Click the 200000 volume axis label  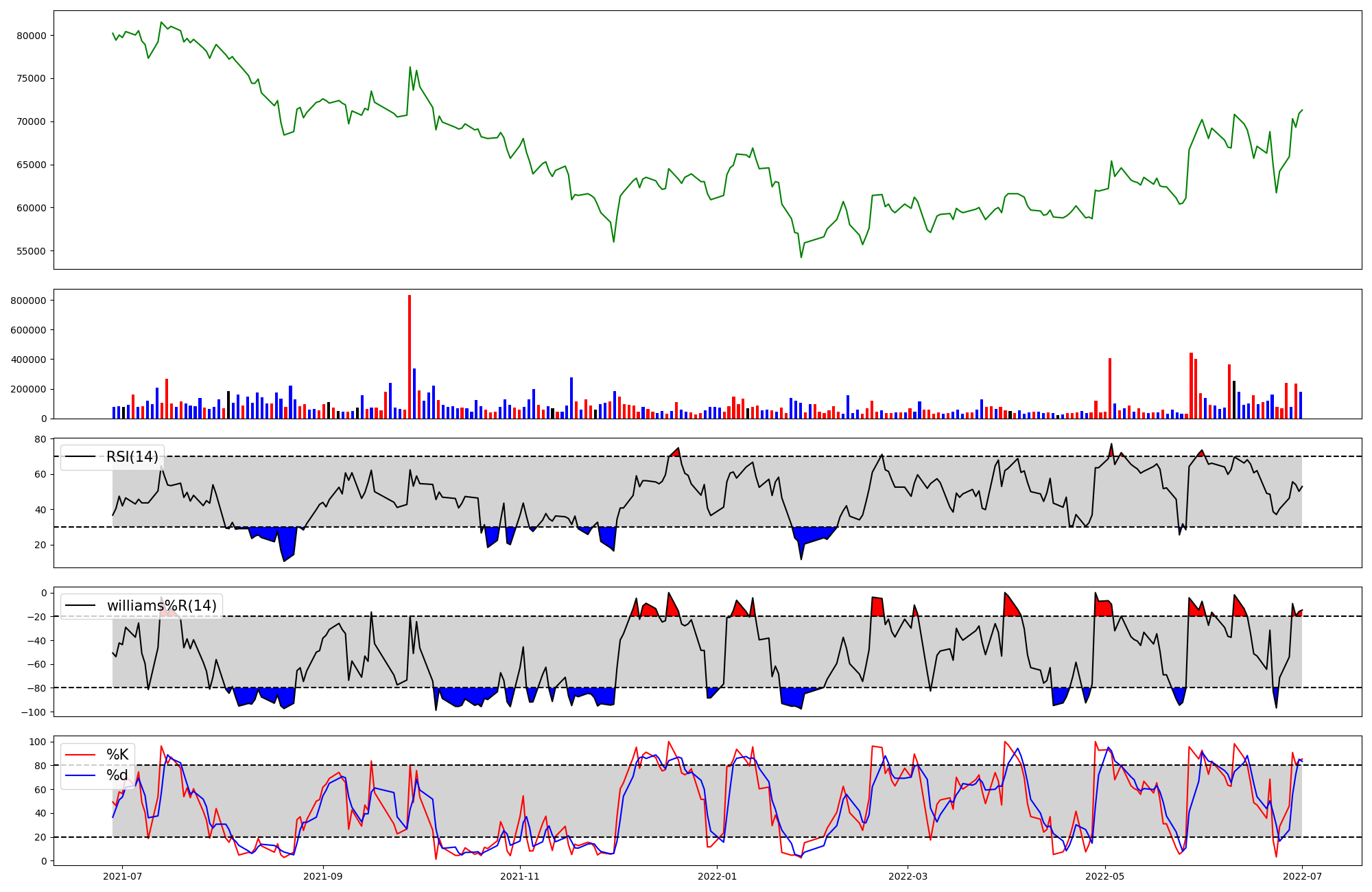tap(29, 389)
